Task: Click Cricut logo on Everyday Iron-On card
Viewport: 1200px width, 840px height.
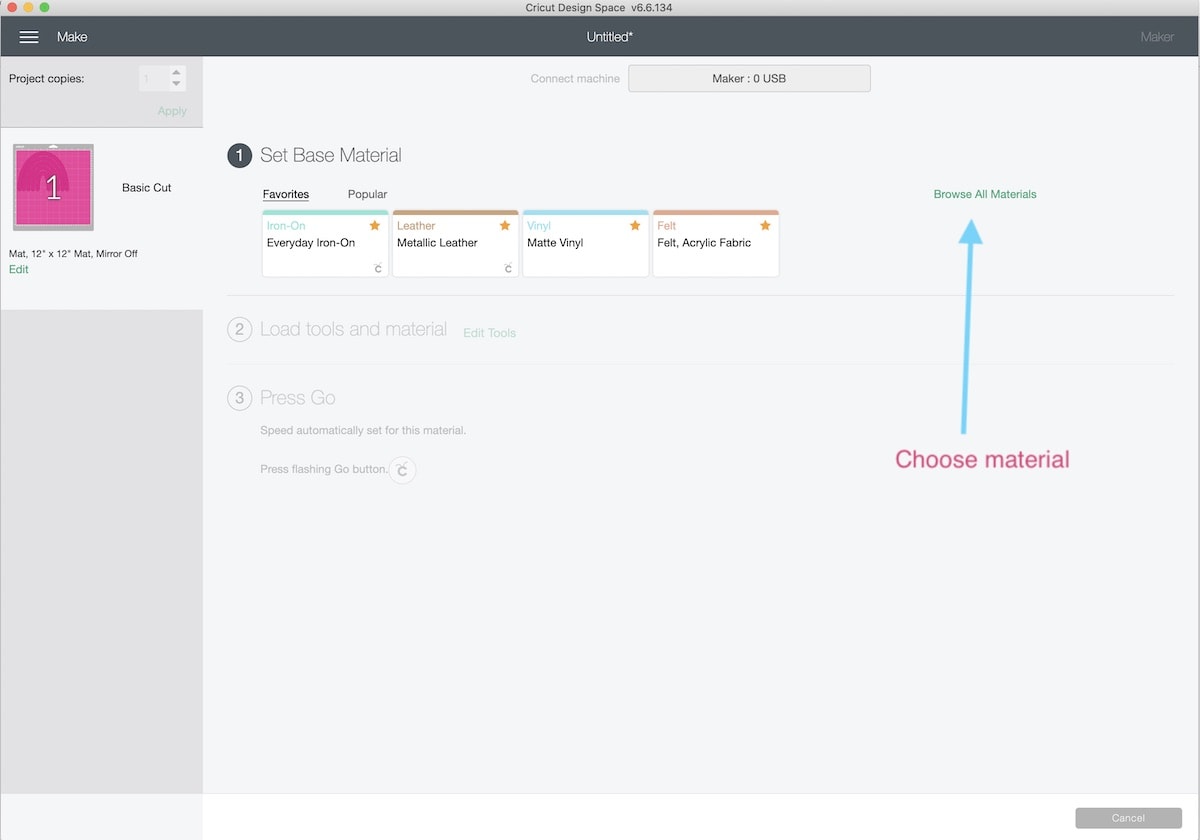Action: click(378, 268)
